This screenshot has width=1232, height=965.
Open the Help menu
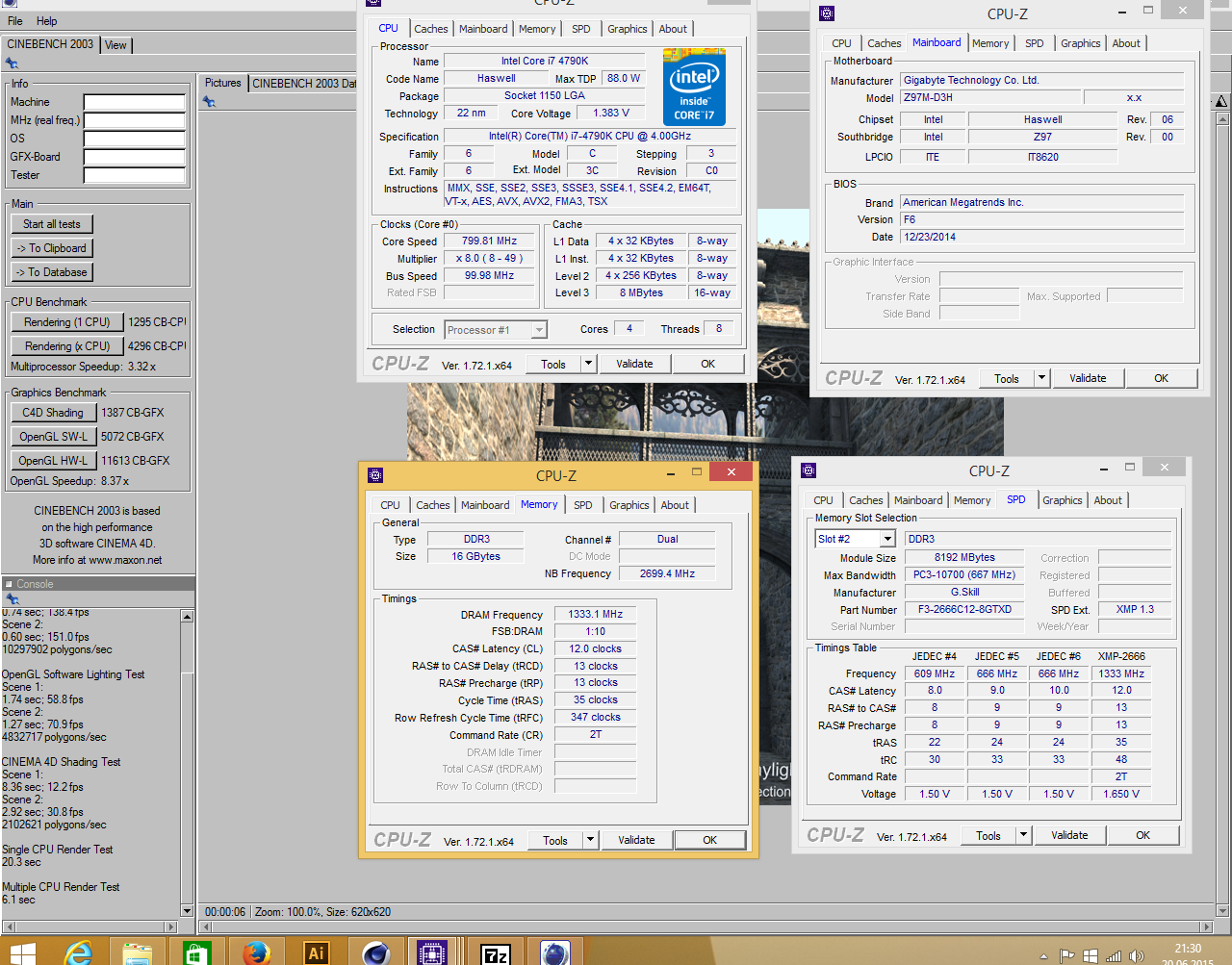[x=46, y=21]
